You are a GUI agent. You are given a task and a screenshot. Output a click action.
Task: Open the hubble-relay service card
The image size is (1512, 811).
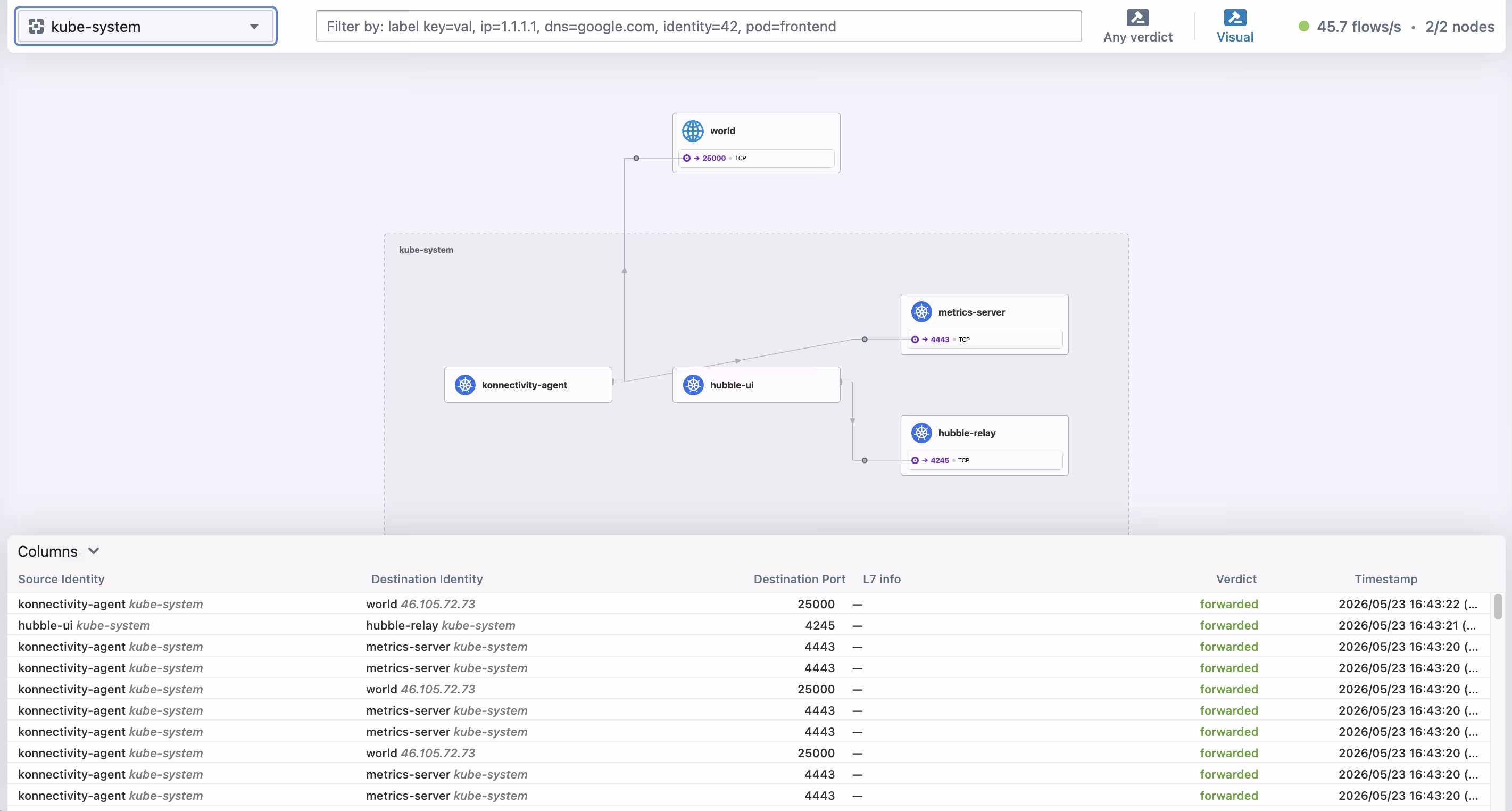[x=984, y=445]
